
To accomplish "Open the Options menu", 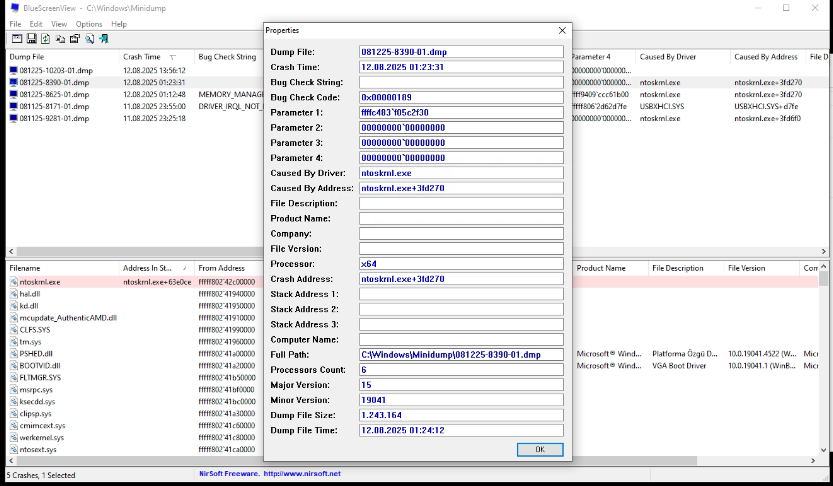I will [89, 24].
